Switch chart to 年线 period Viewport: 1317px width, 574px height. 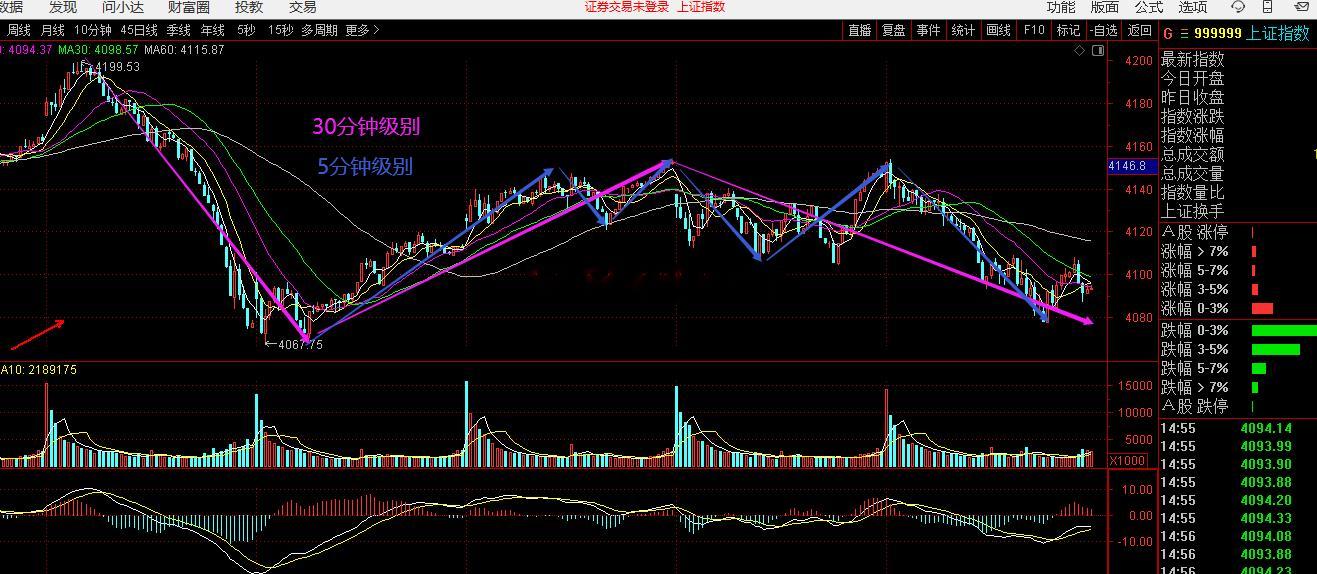[x=212, y=30]
